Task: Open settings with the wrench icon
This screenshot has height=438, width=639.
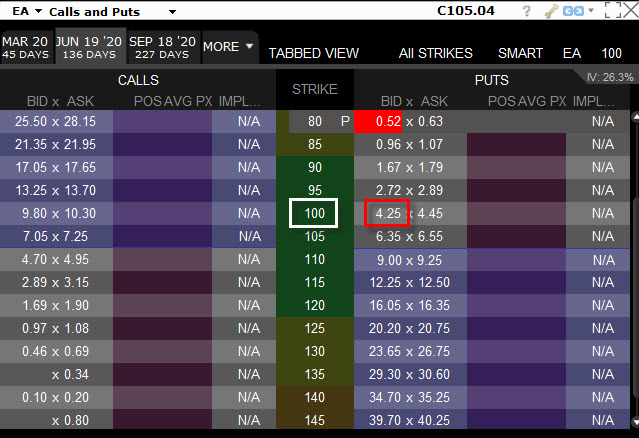Action: click(x=550, y=12)
